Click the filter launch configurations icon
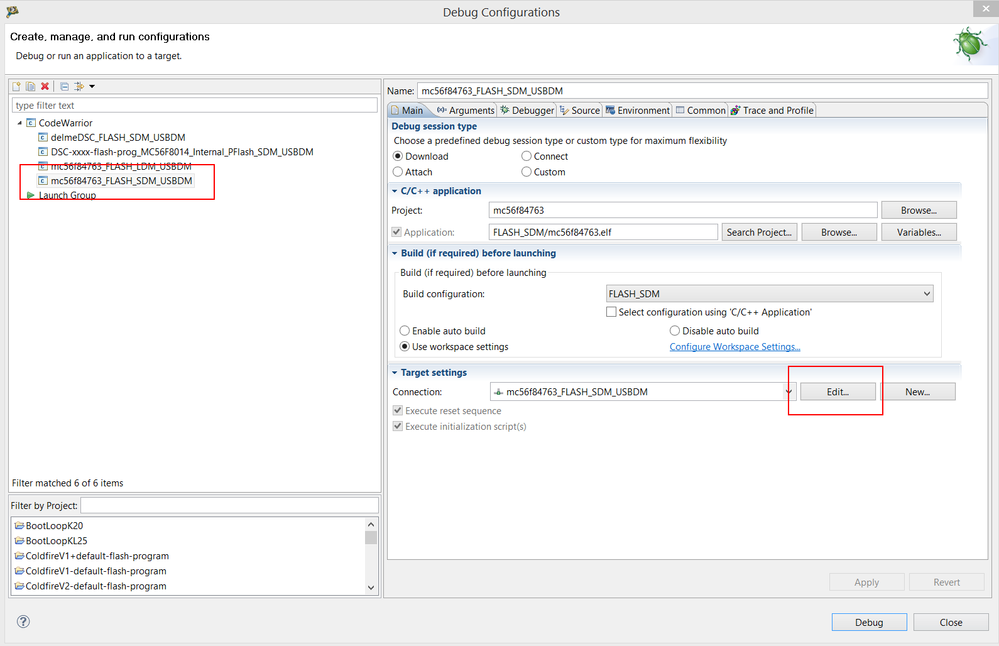This screenshot has height=646, width=999. pyautogui.click(x=79, y=86)
